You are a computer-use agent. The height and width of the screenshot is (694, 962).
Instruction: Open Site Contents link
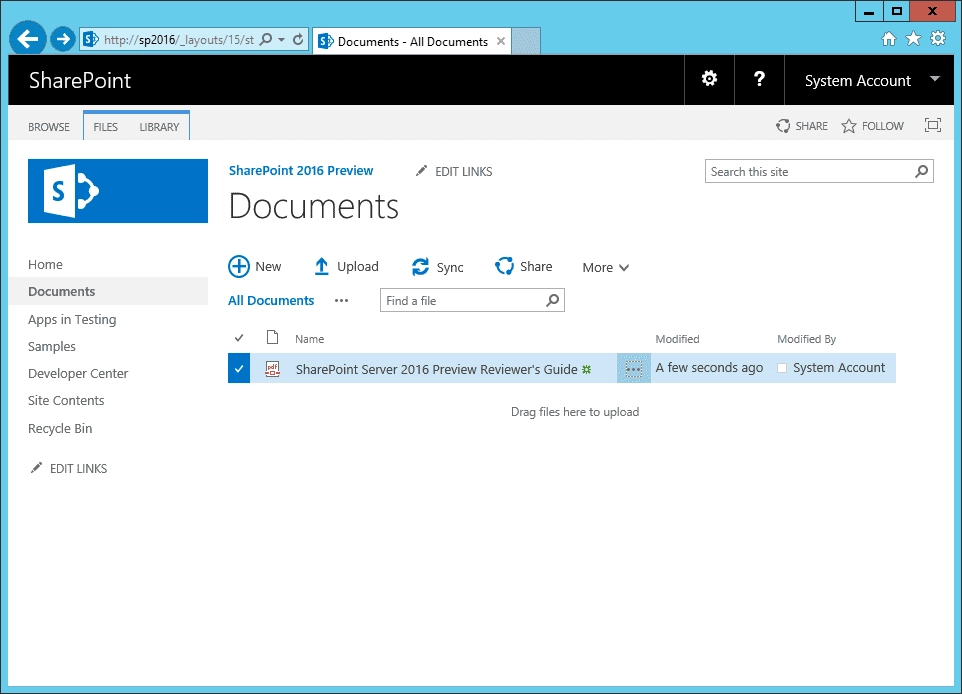point(66,401)
